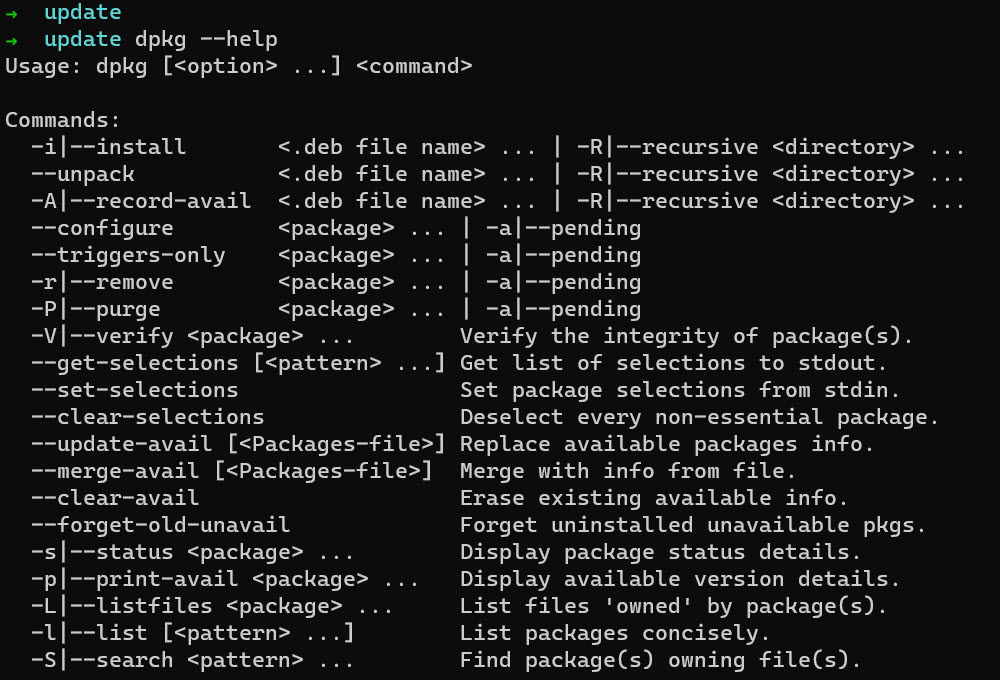The width and height of the screenshot is (1000, 680).
Task: Click the '-S|--search' option text
Action: point(101,660)
